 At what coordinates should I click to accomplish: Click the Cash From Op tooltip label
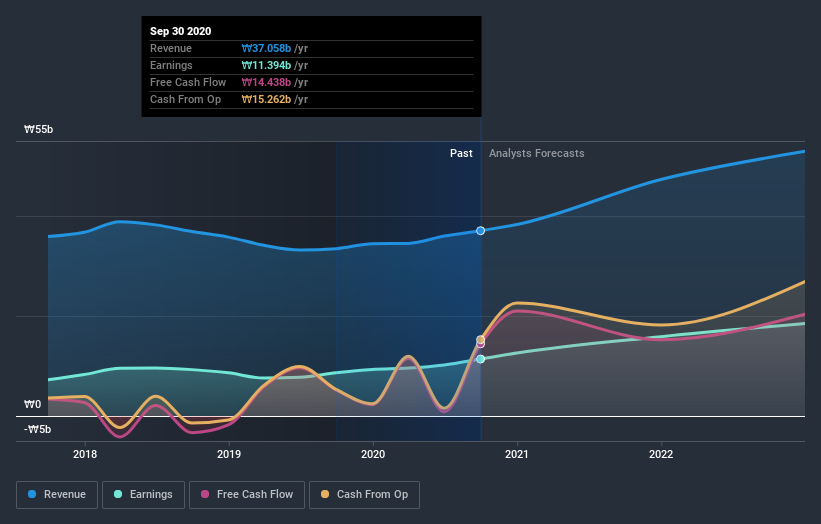(185, 99)
